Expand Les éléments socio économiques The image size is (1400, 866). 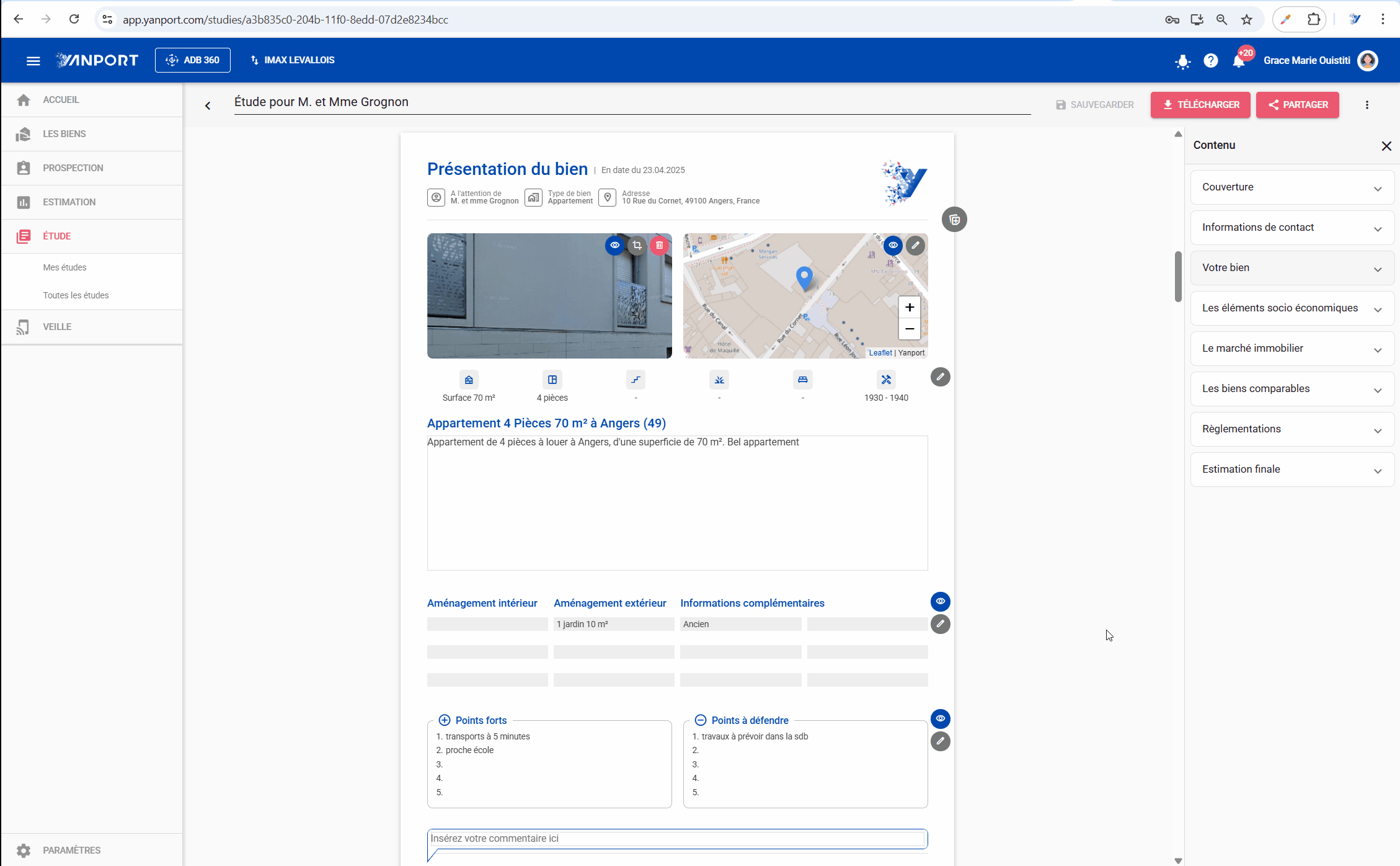pos(1292,308)
